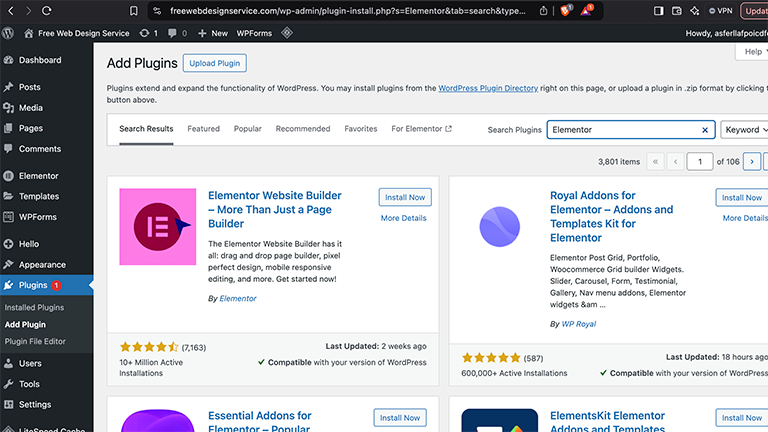Toggle the browser sidebar icon
The width and height of the screenshot is (768, 432).
tap(658, 11)
